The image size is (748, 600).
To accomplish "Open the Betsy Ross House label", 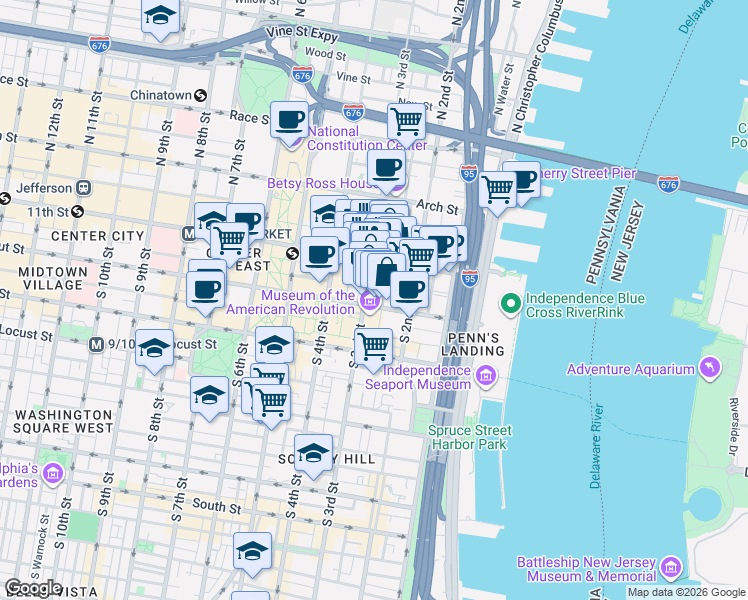I will point(323,183).
